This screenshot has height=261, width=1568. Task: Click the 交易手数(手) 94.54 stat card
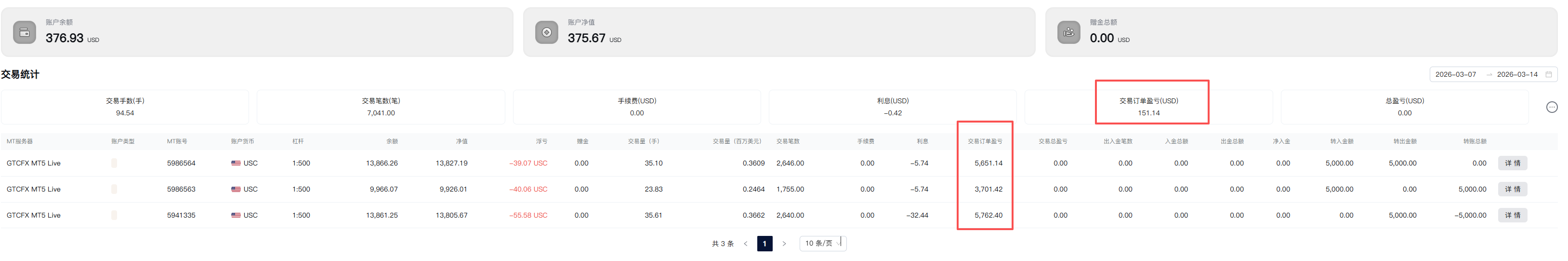(x=125, y=107)
